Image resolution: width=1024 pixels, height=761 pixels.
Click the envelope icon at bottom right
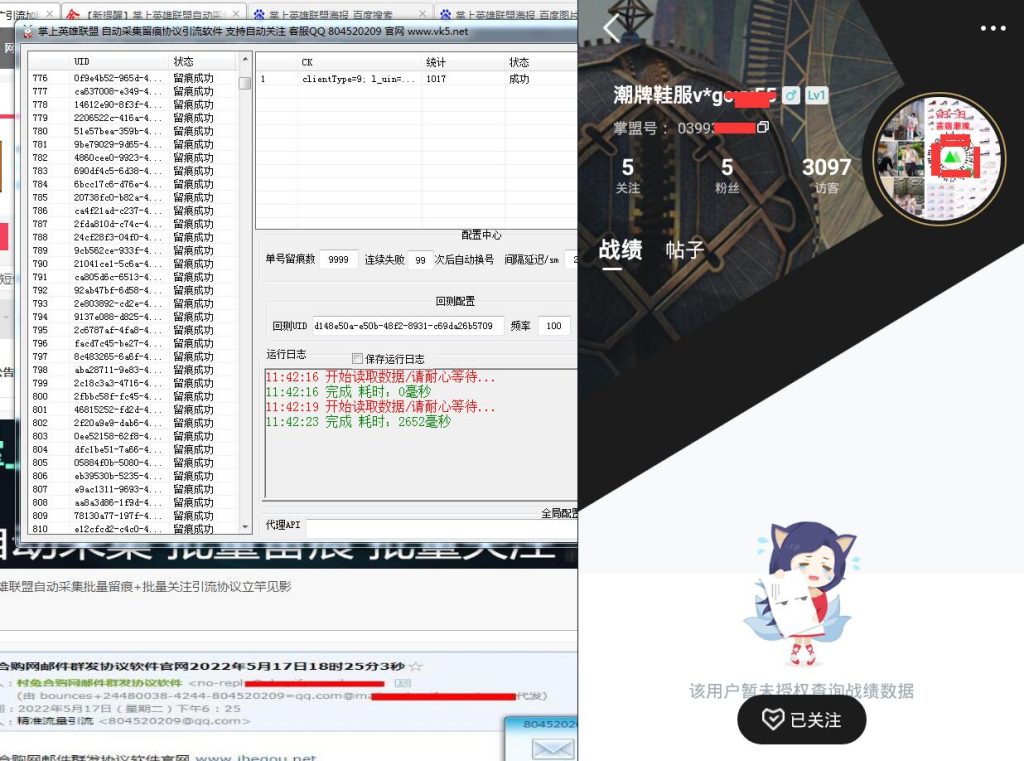[x=554, y=747]
